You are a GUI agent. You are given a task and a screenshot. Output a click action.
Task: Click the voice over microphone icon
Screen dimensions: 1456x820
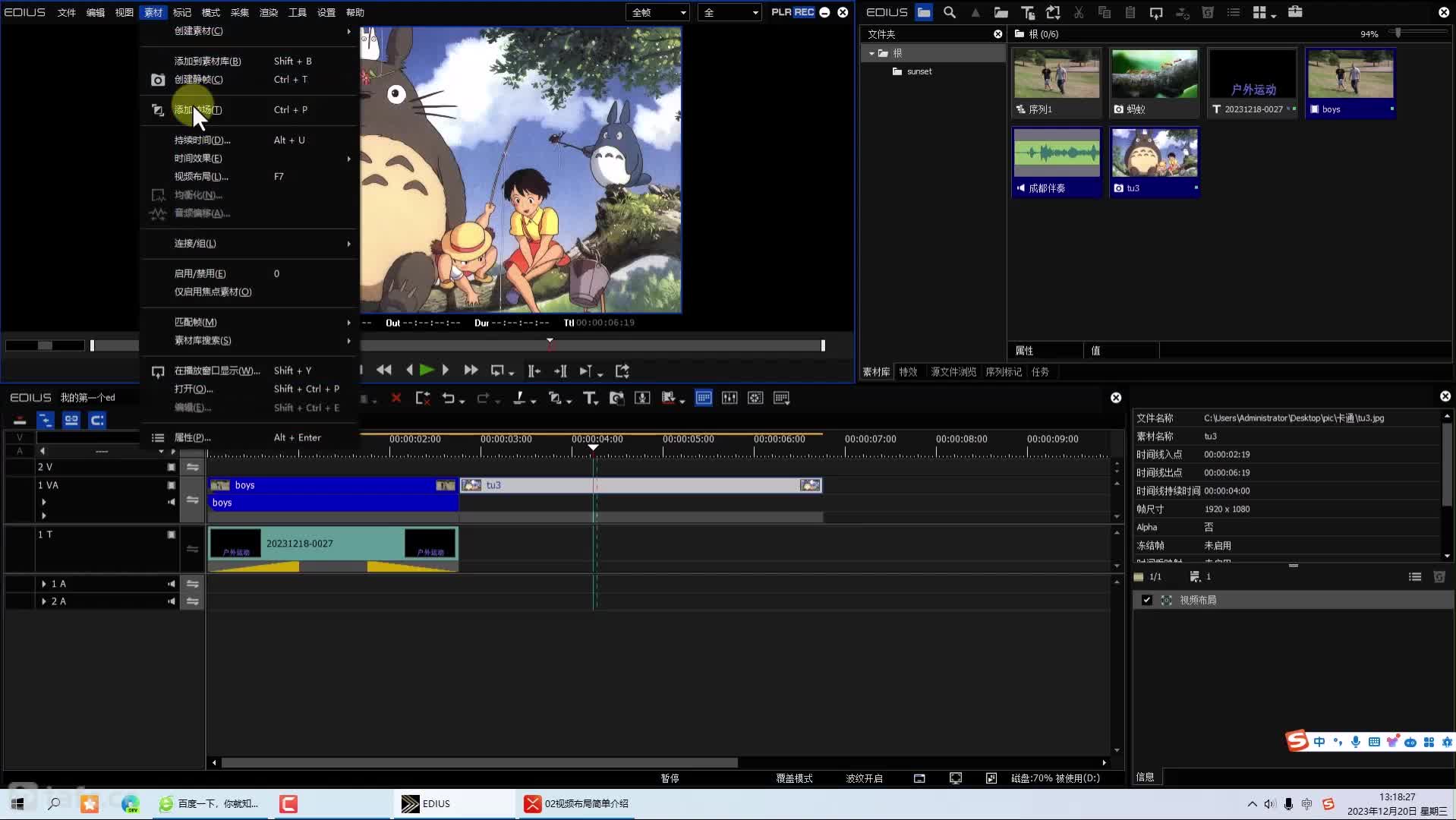[642, 398]
